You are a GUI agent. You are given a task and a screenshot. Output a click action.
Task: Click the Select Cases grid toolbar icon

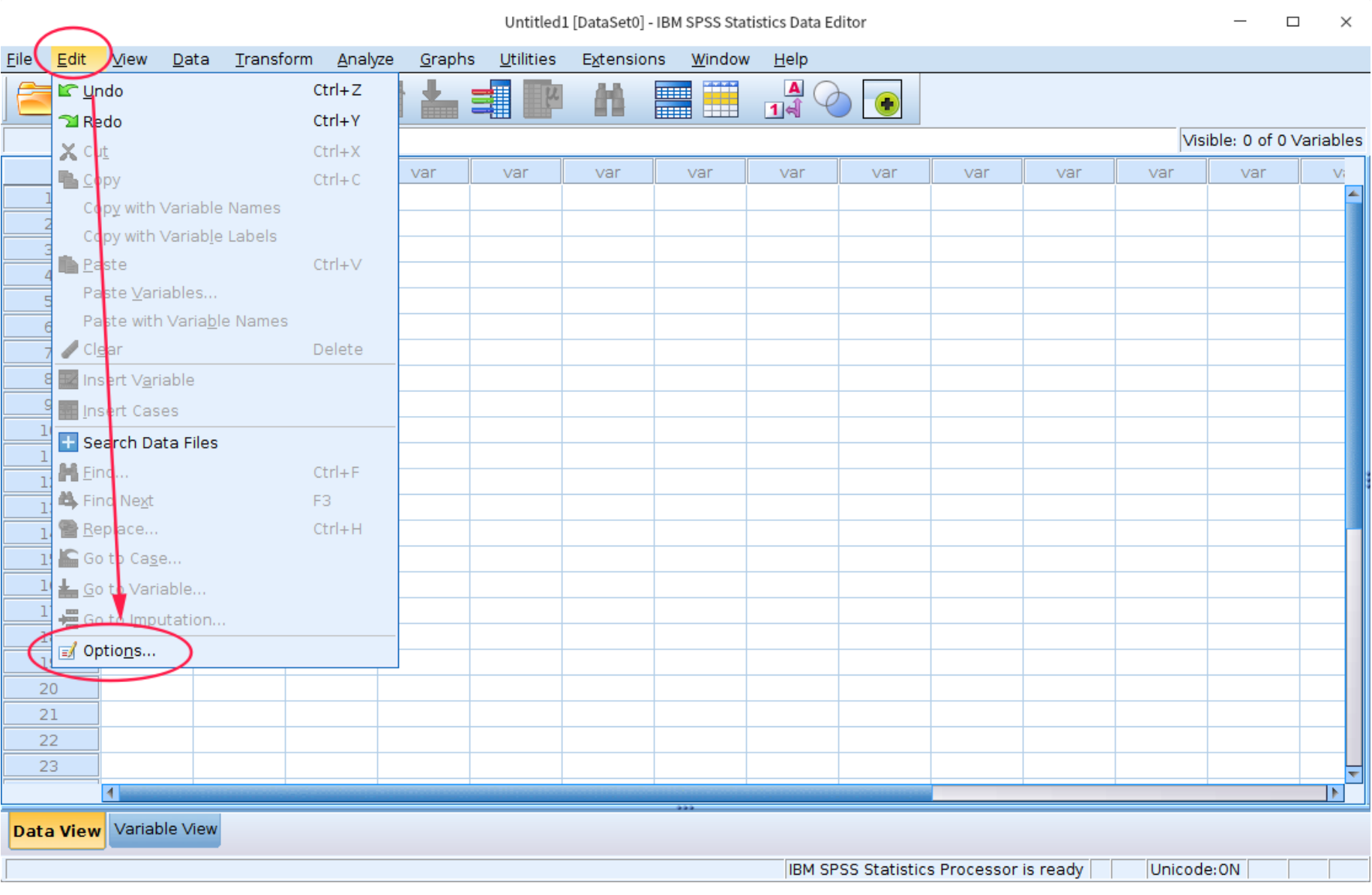(x=720, y=100)
